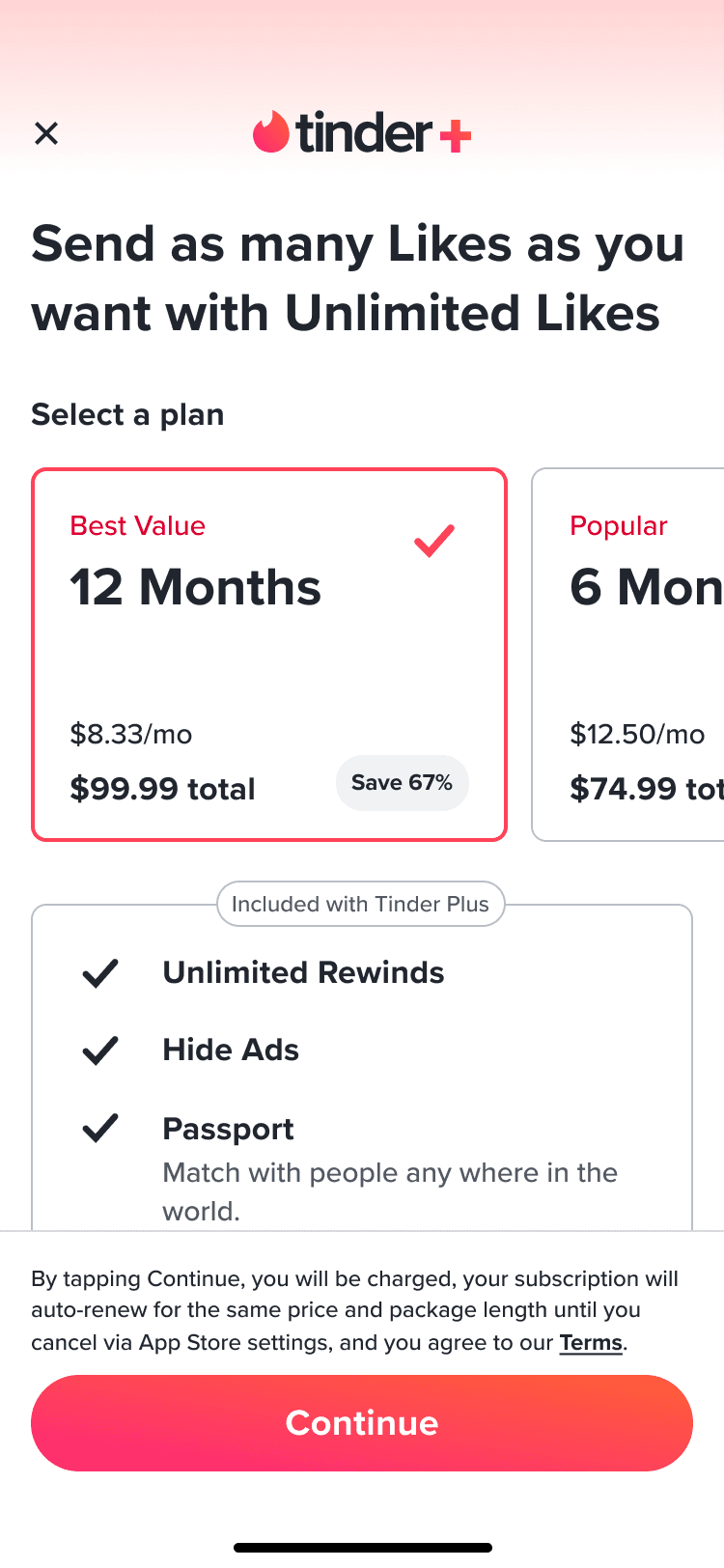Image resolution: width=724 pixels, height=1568 pixels.
Task: Tap the home indicator bar at bottom
Action: point(363,1548)
